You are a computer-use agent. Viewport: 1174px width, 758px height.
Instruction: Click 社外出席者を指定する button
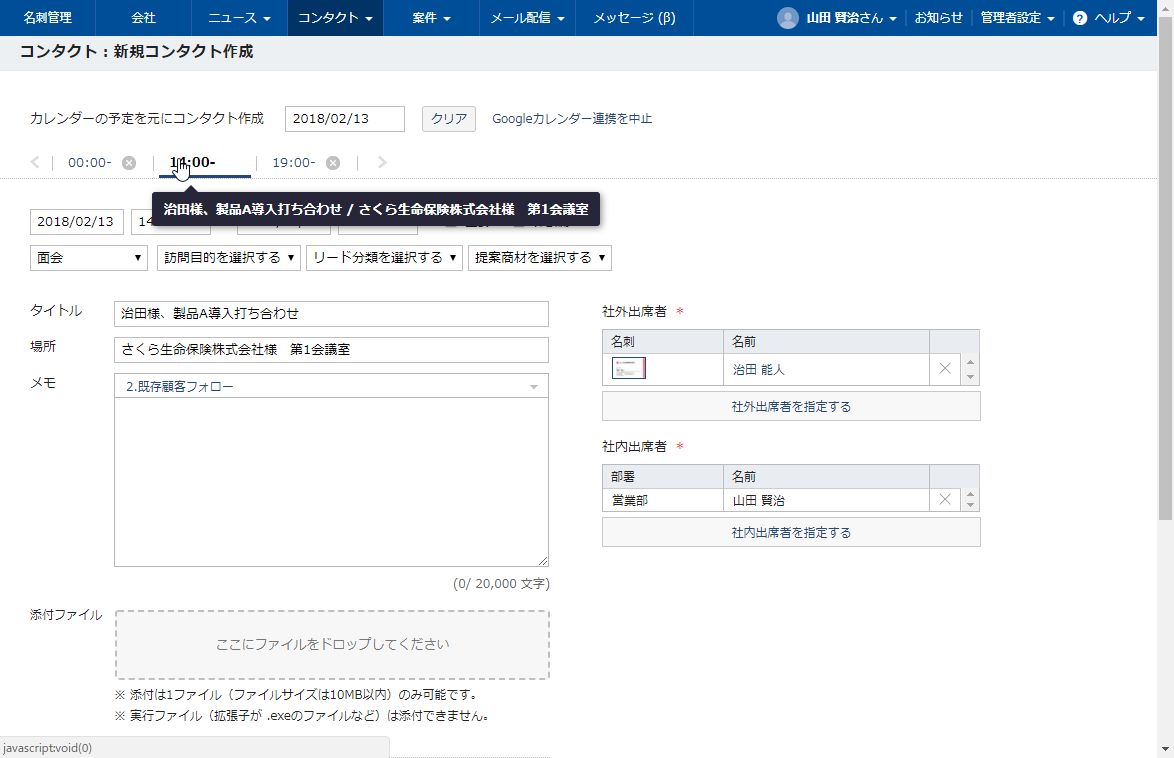791,407
